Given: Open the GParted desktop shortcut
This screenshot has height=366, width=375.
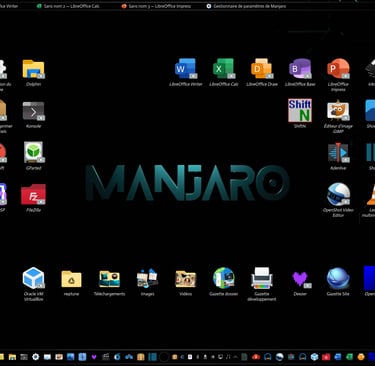Looking at the screenshot, I should pos(33,152).
